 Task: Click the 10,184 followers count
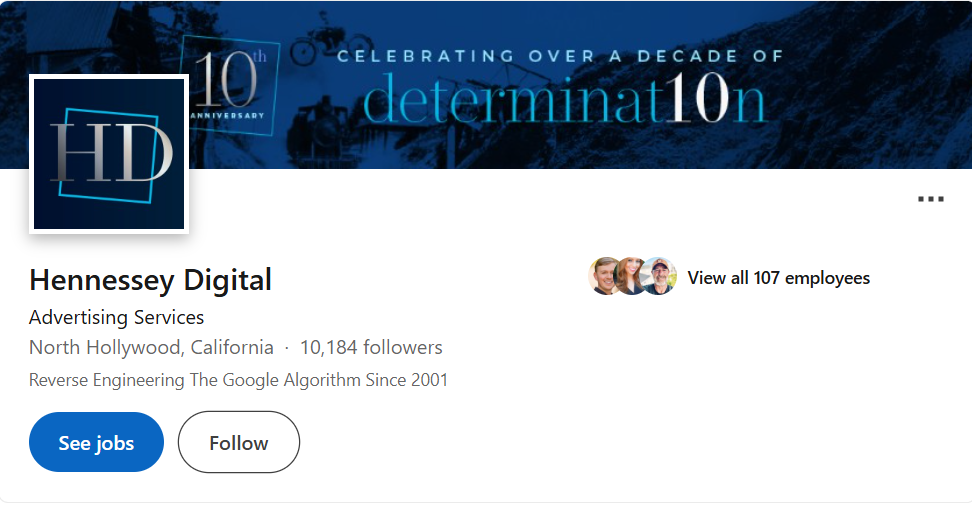point(371,348)
